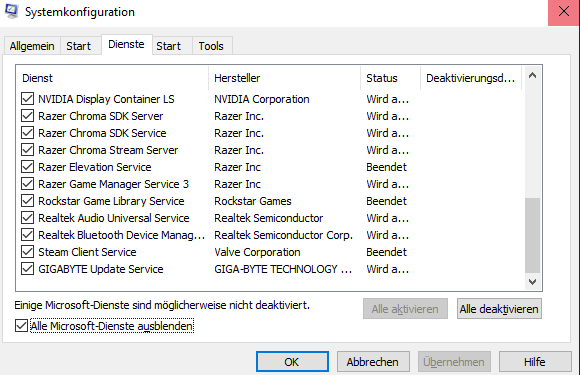The height and width of the screenshot is (375, 580).
Task: Click Beendet status of Rockstar Game Library Service
Action: tap(387, 201)
